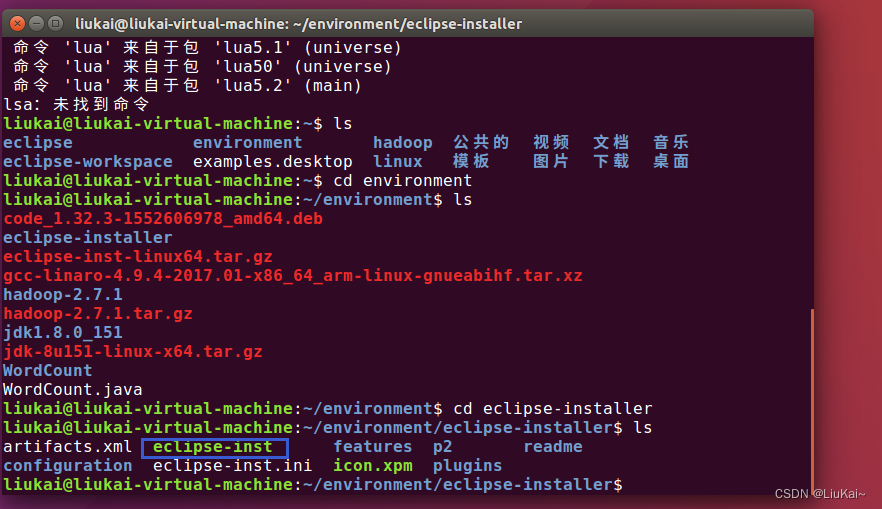Click 'eclipse-inst-linux64.tar.gz' archive name
This screenshot has width=882, height=509.
[x=138, y=256]
